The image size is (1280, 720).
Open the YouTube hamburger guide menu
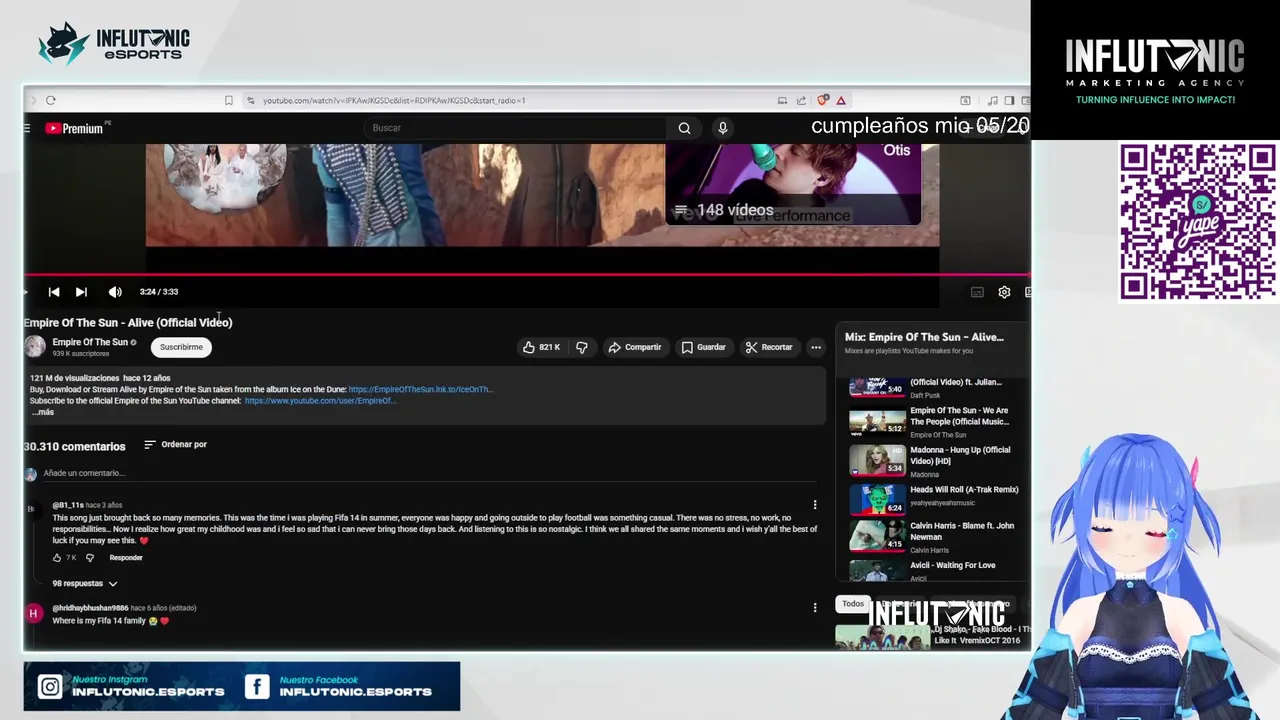(x=27, y=128)
